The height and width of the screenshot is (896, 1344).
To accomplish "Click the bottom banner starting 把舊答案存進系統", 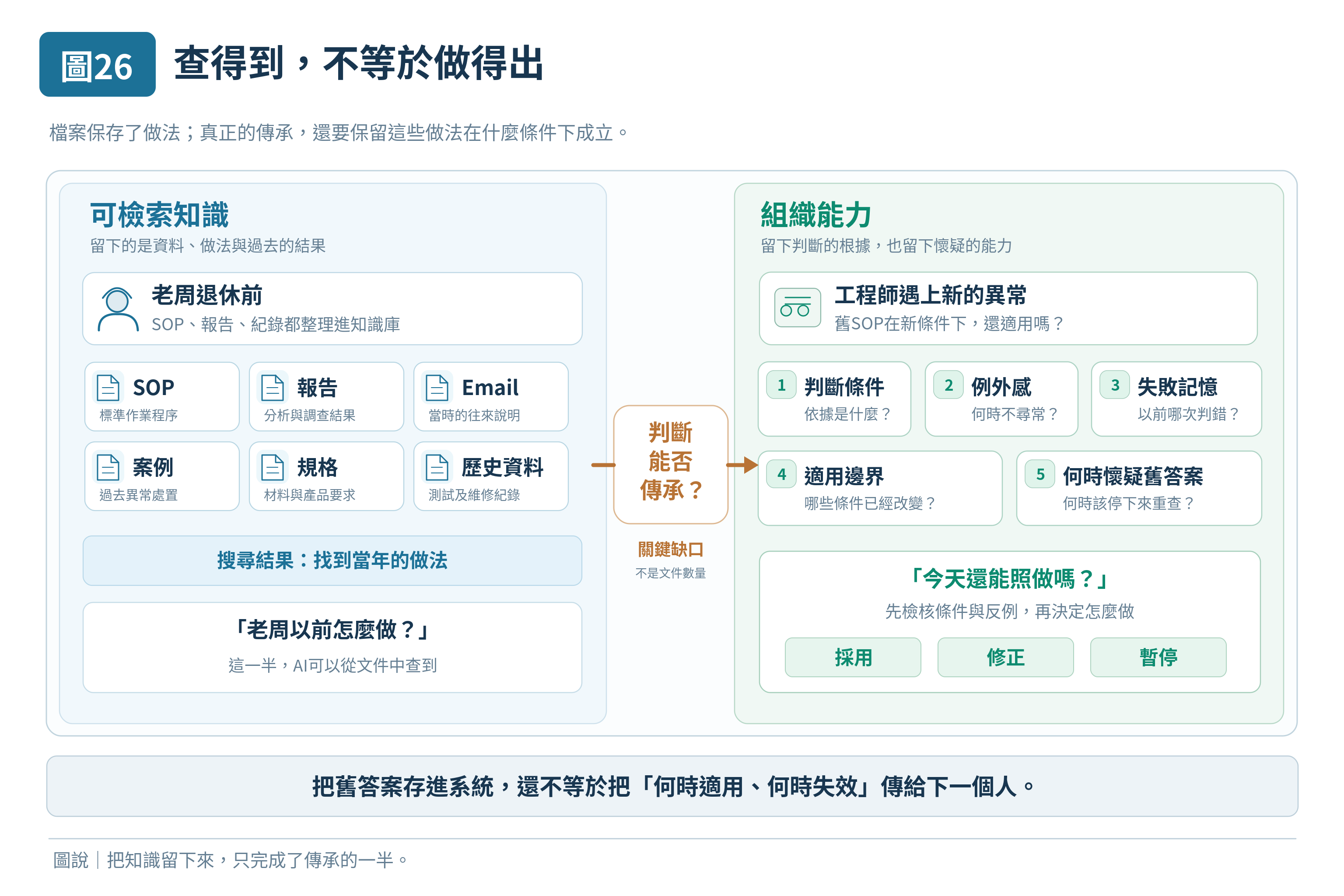I will pyautogui.click(x=672, y=786).
